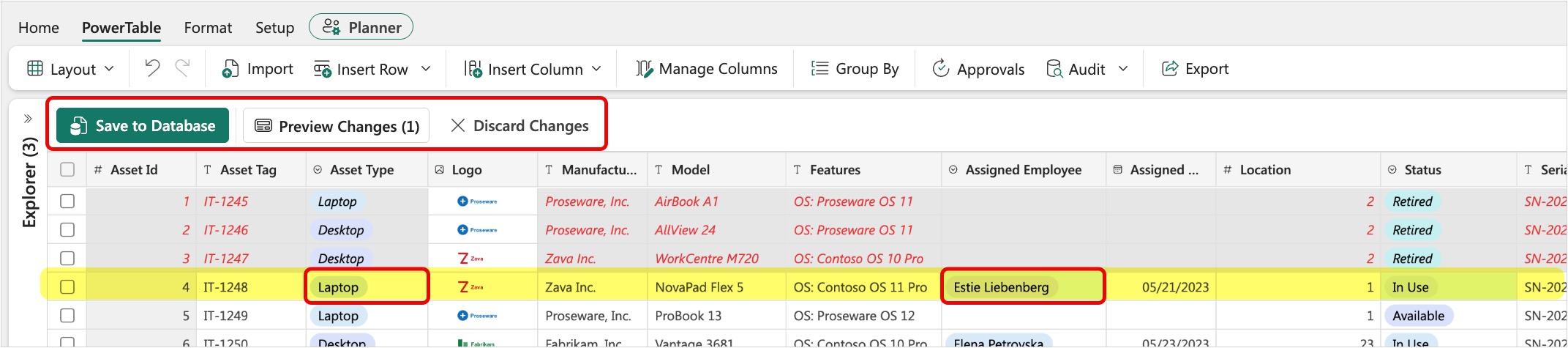Click the Asset Id number-type icon
The width and height of the screenshot is (1568, 348).
tap(98, 170)
